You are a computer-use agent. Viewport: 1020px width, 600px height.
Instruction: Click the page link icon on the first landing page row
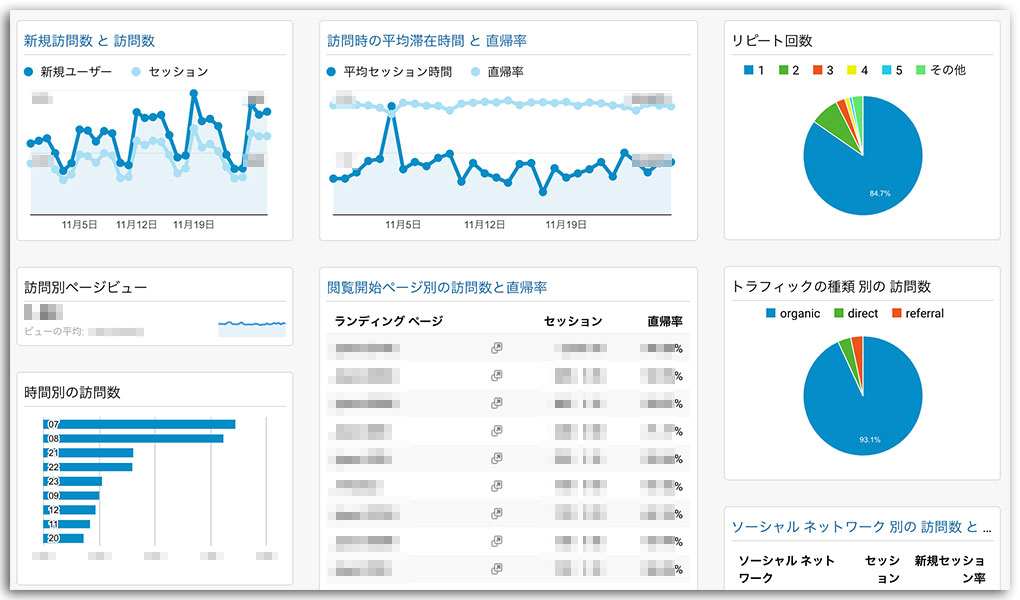pyautogui.click(x=497, y=347)
